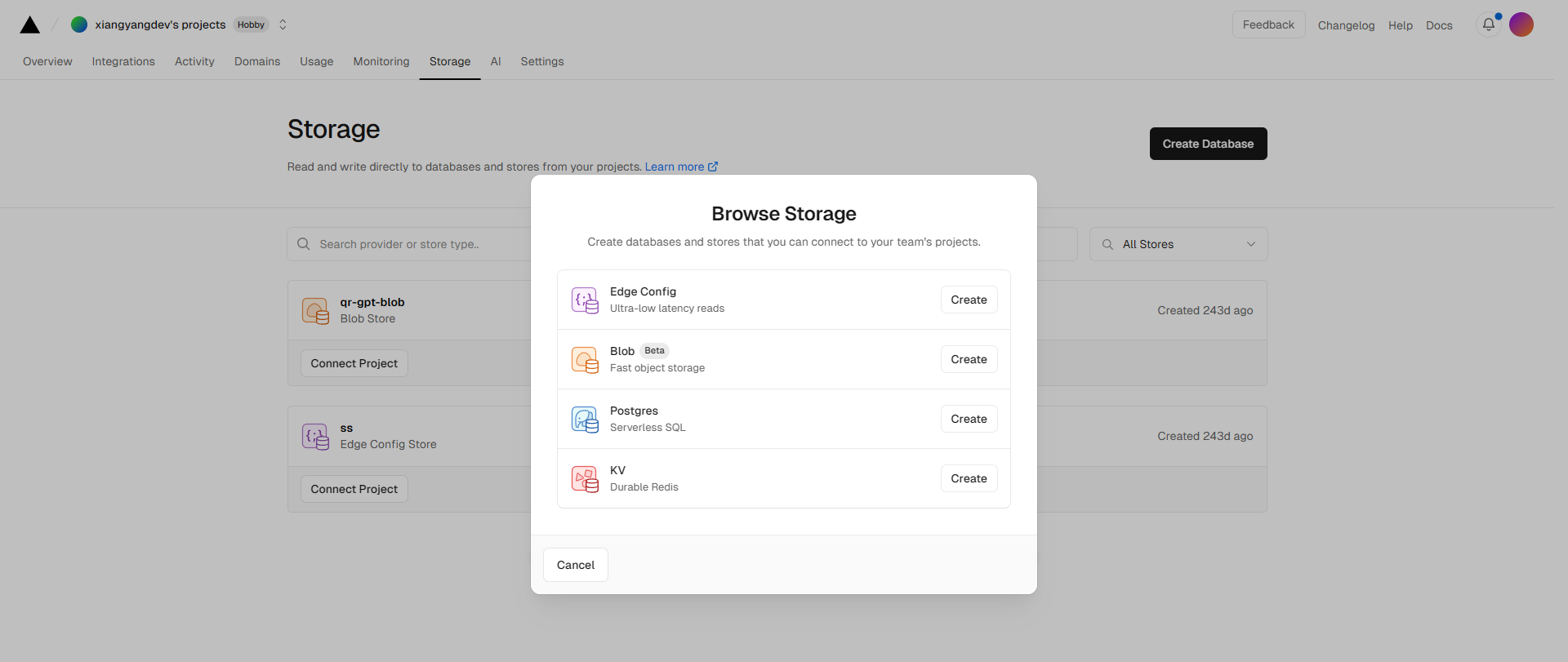Click Create for Blob storage
Image resolution: width=1568 pixels, height=662 pixels.
(969, 359)
